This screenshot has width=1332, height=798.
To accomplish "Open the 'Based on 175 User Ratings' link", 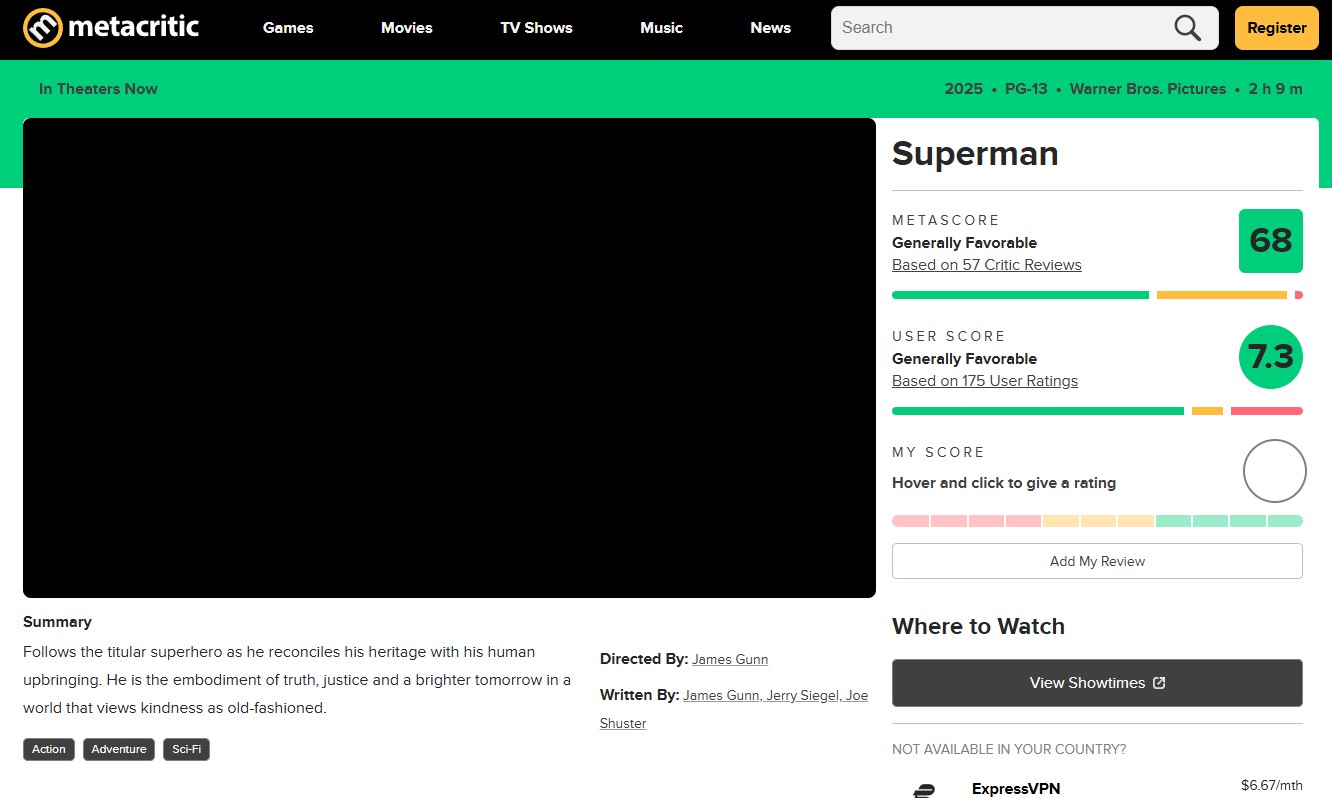I will [985, 381].
